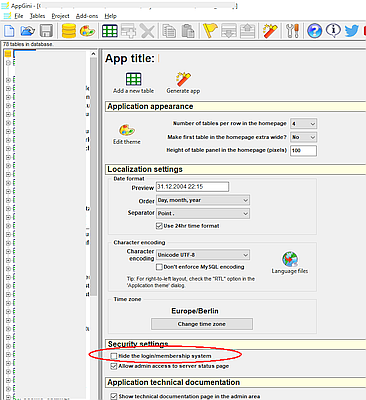Click the Europe/Berlin time zone text
366x400 pixels.
[195, 311]
